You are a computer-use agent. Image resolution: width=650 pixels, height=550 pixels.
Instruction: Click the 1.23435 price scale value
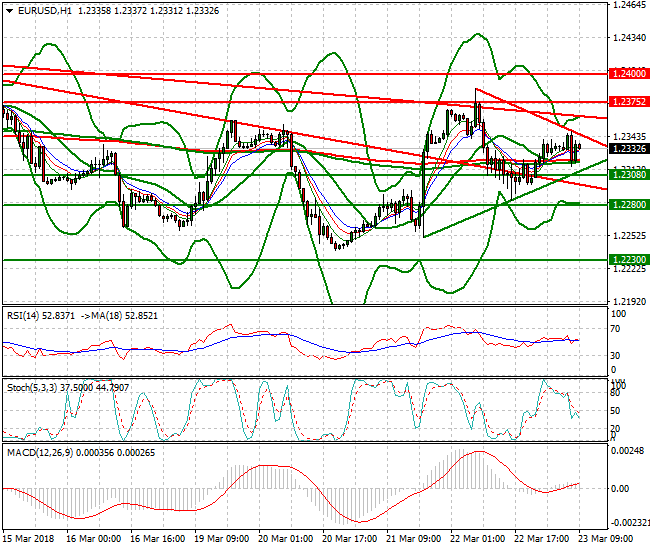[630, 137]
